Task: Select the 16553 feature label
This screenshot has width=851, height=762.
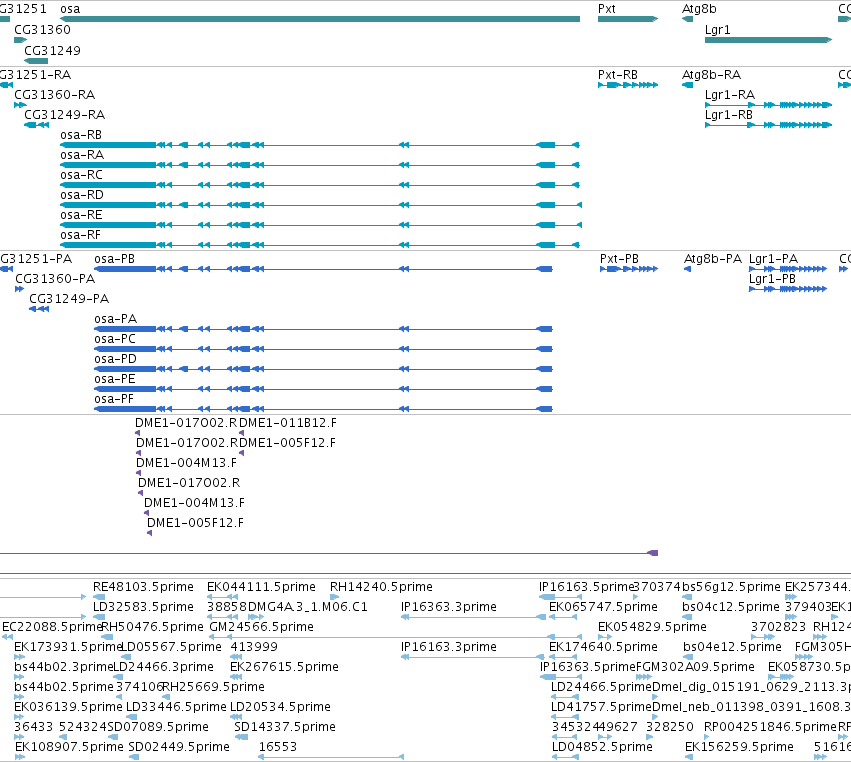Action: point(277,747)
